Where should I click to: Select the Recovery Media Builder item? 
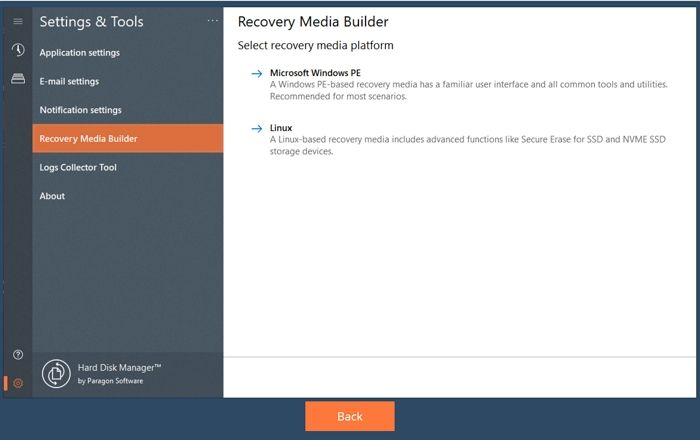click(88, 139)
